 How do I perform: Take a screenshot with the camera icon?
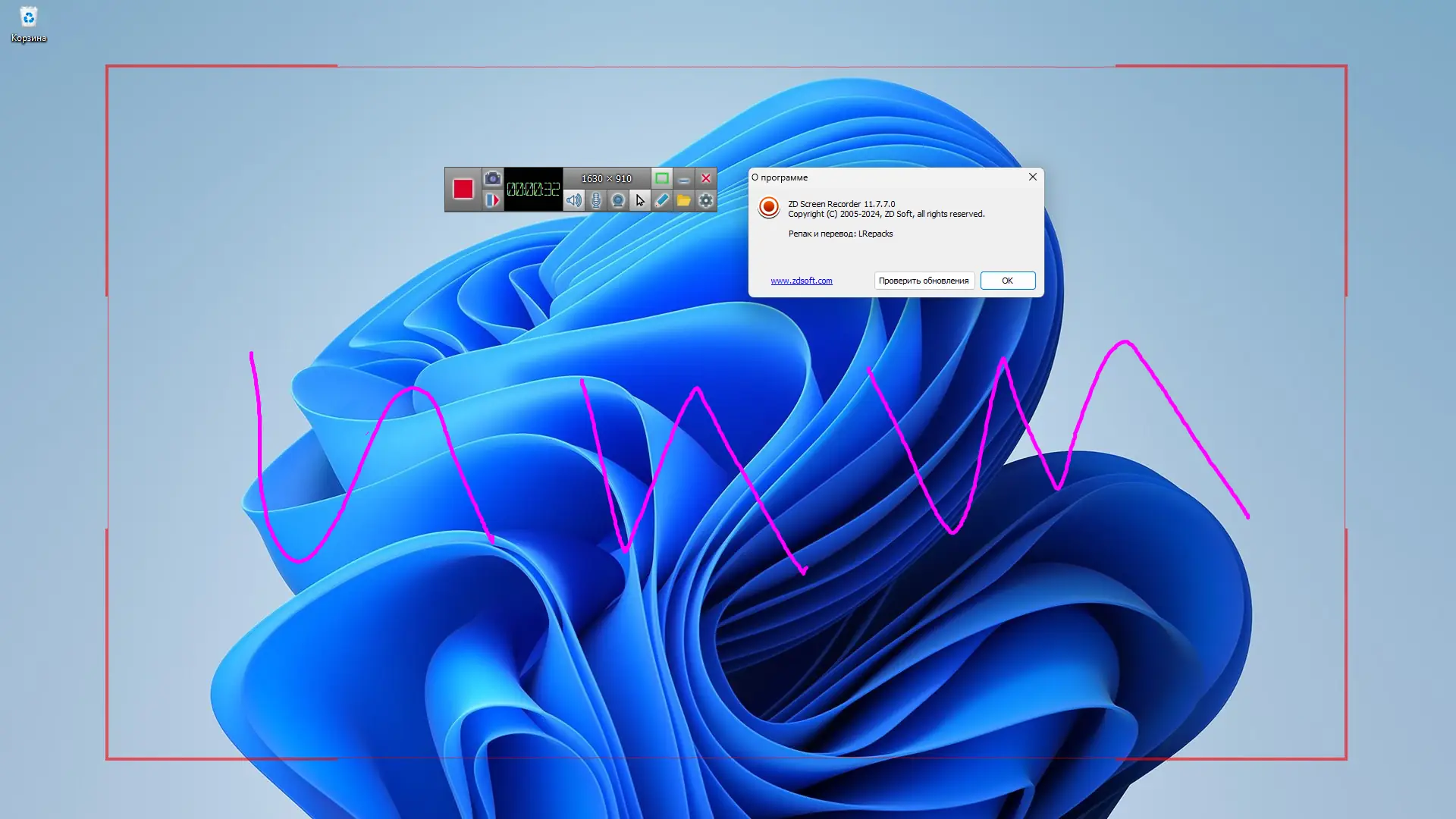click(x=493, y=178)
